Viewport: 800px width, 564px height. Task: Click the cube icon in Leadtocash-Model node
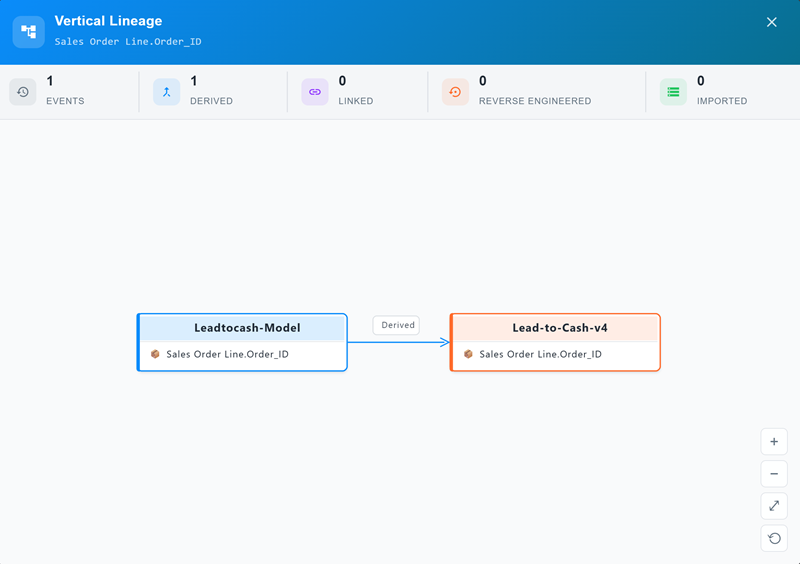155,354
